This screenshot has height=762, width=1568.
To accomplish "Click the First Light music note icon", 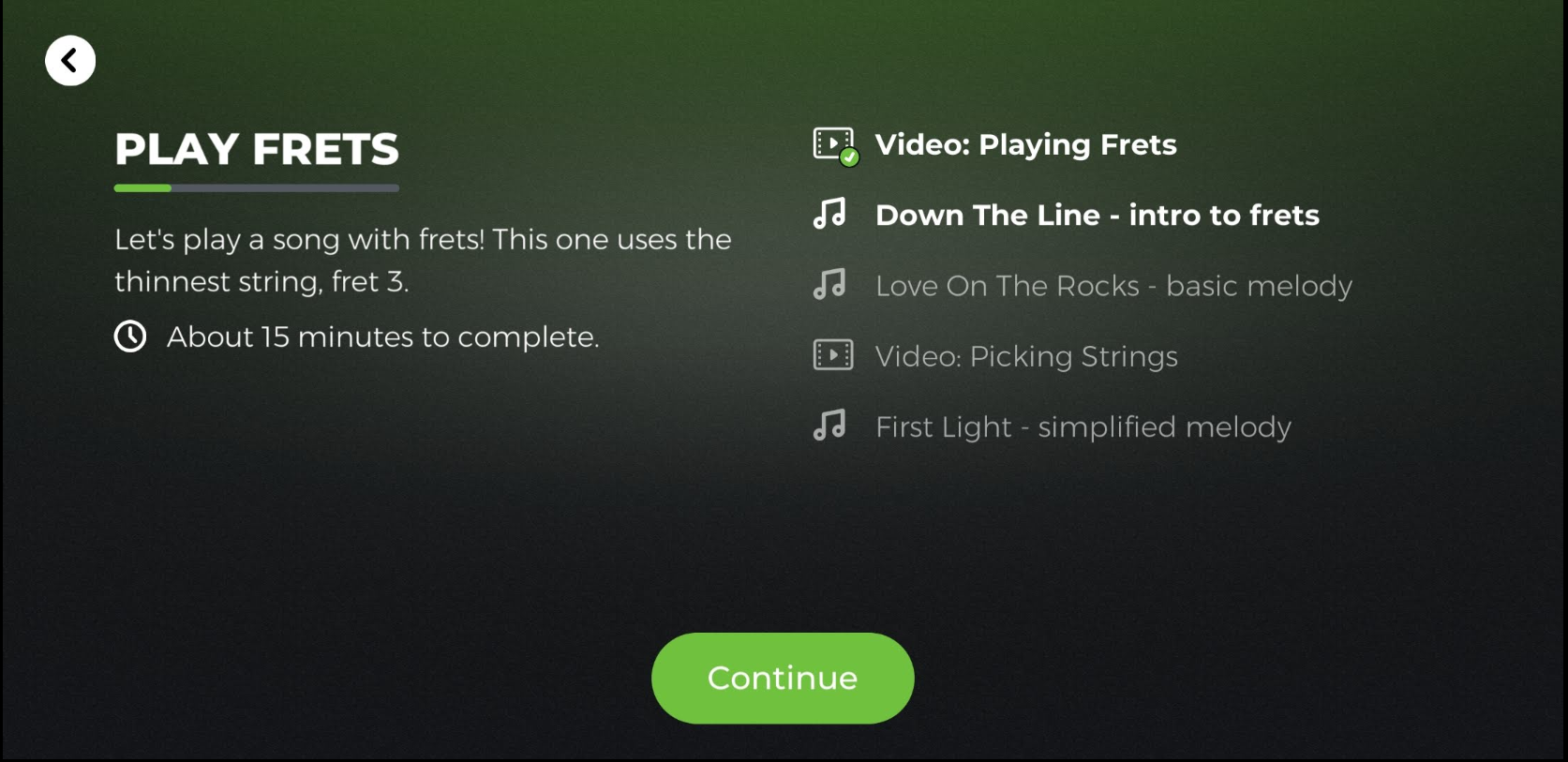I will tap(829, 426).
